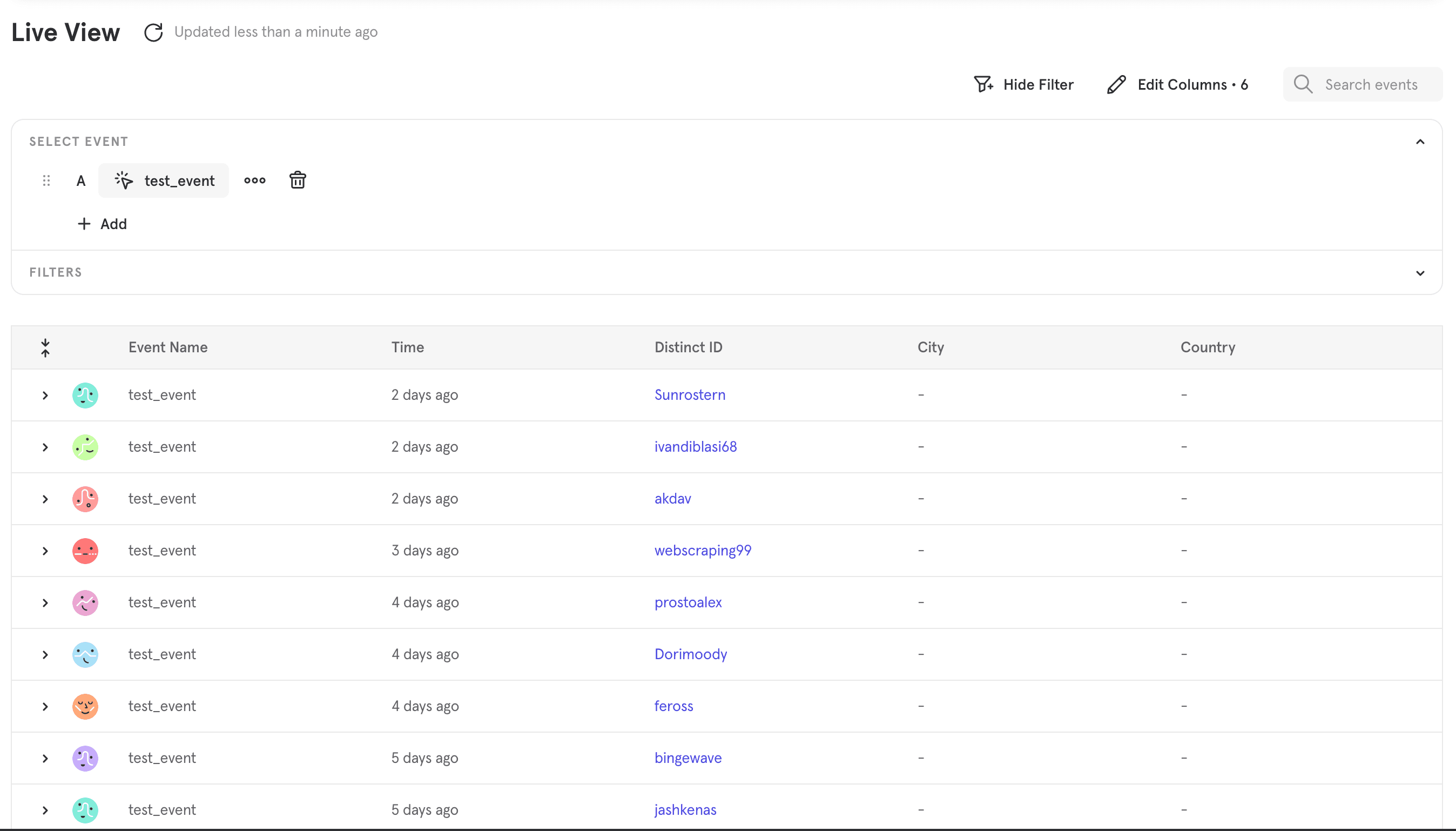1456x831 pixels.
Task: Click the orange avatar in the feross row
Action: [x=85, y=706]
